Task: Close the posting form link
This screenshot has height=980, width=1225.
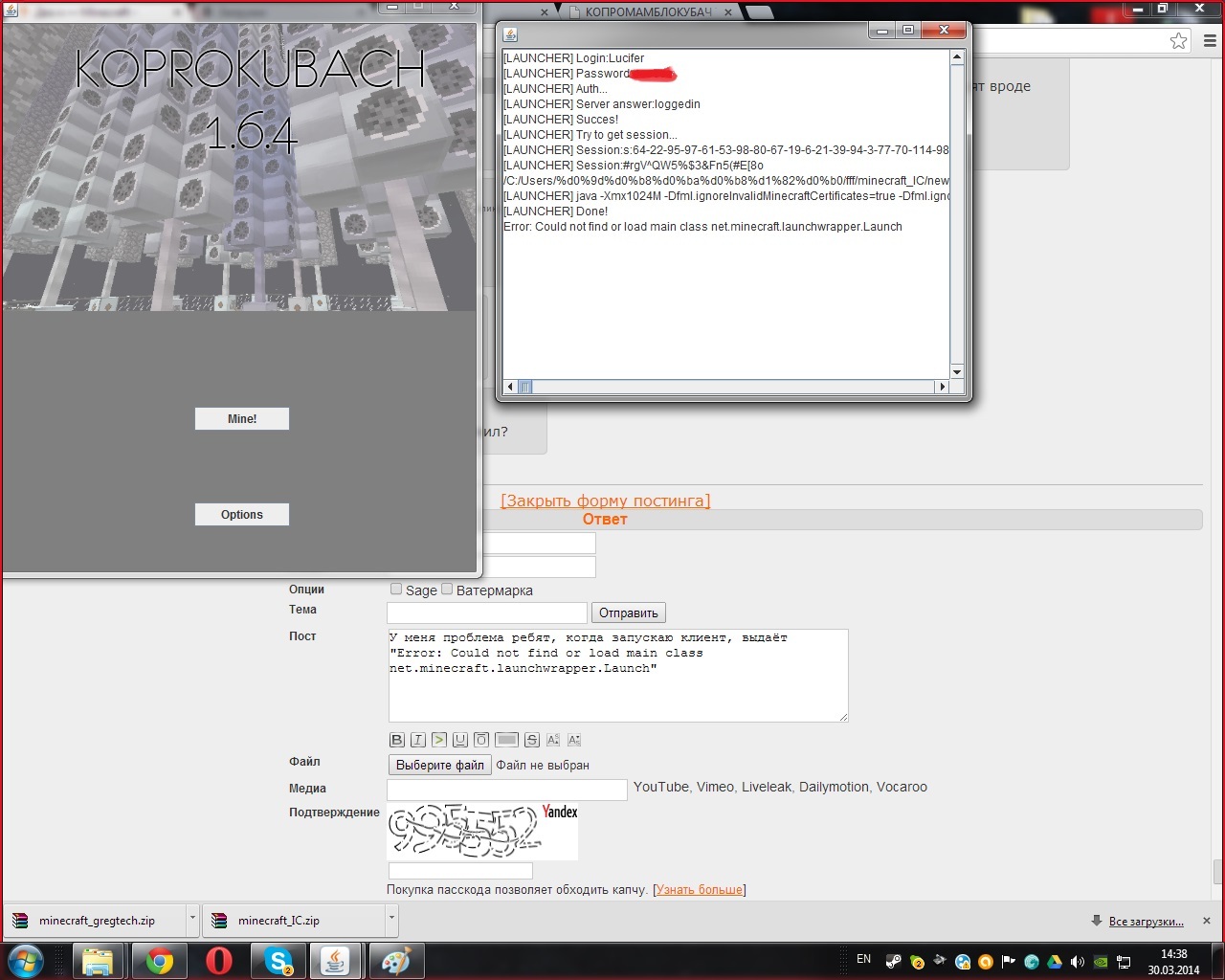Action: pos(606,501)
